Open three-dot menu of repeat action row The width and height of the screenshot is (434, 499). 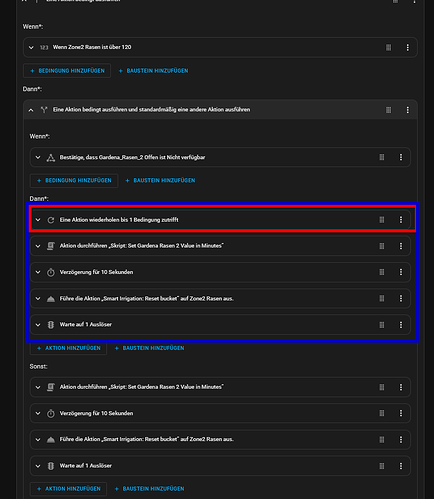[x=401, y=220]
